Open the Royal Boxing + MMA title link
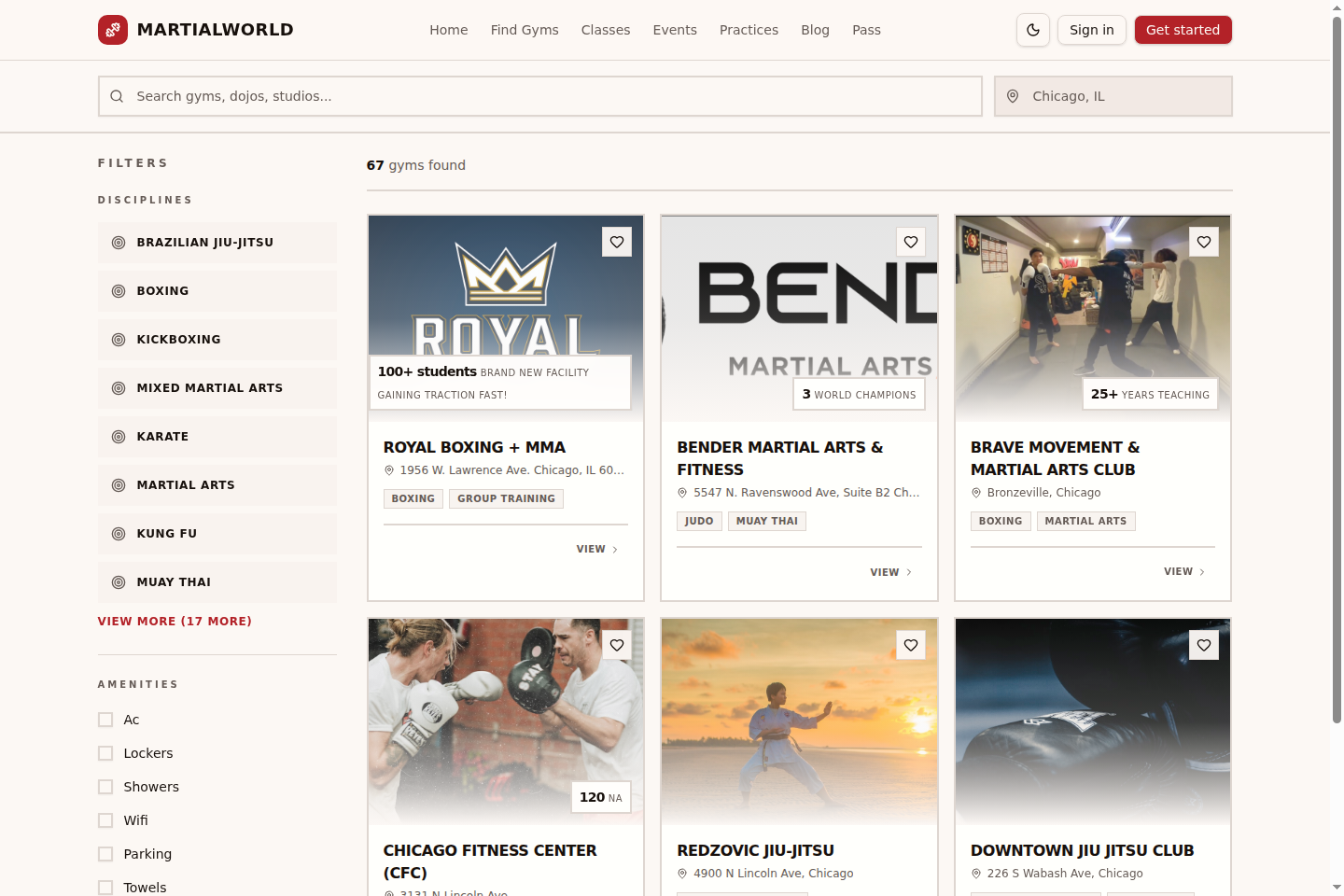The width and height of the screenshot is (1344, 896). point(474,447)
